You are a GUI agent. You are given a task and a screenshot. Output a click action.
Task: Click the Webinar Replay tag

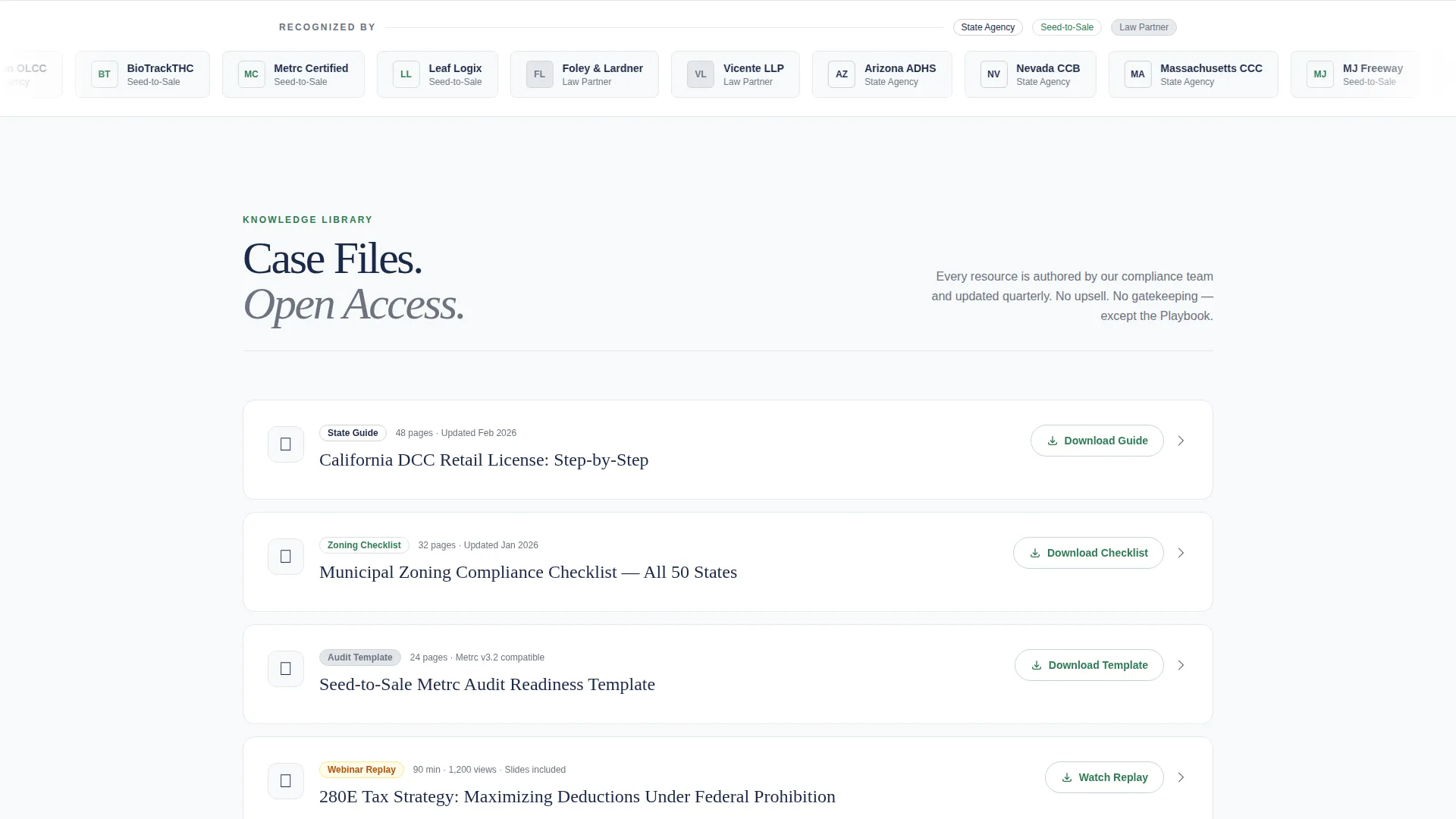(x=362, y=770)
